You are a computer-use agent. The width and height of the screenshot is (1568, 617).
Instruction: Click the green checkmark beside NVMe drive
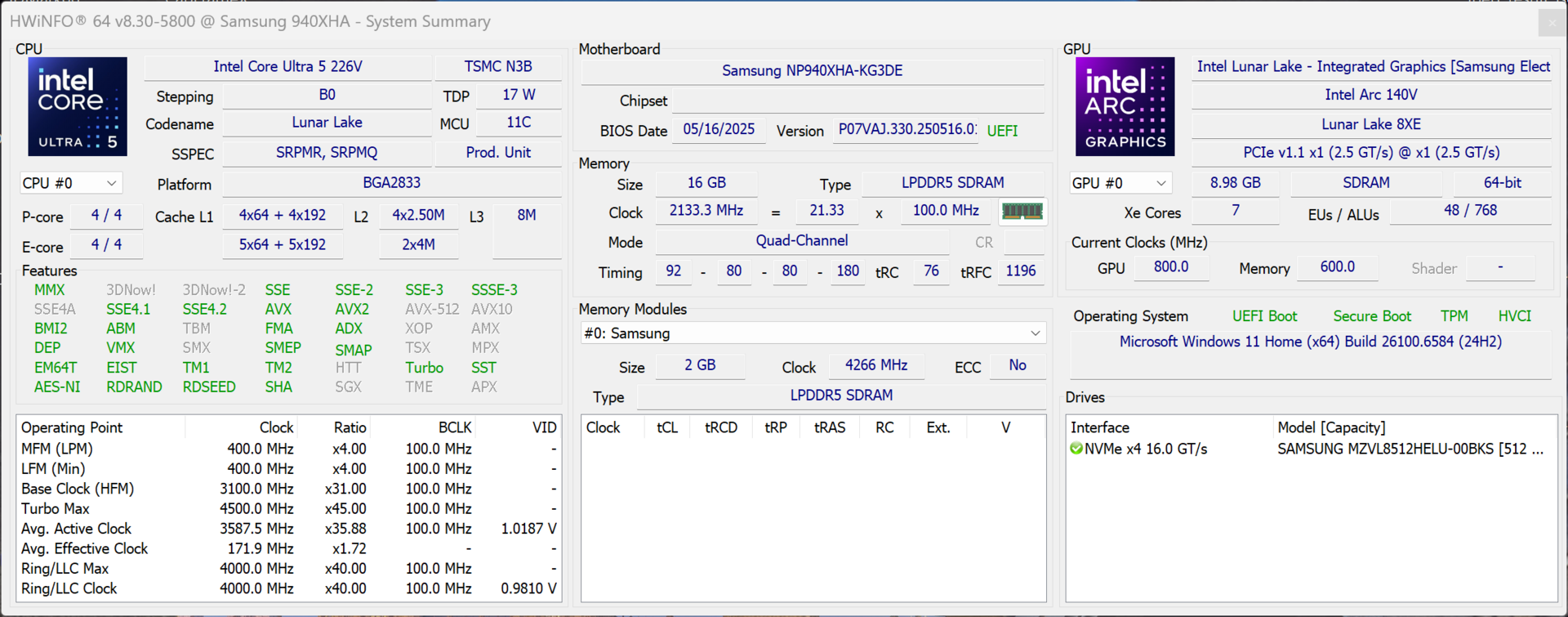[1076, 449]
